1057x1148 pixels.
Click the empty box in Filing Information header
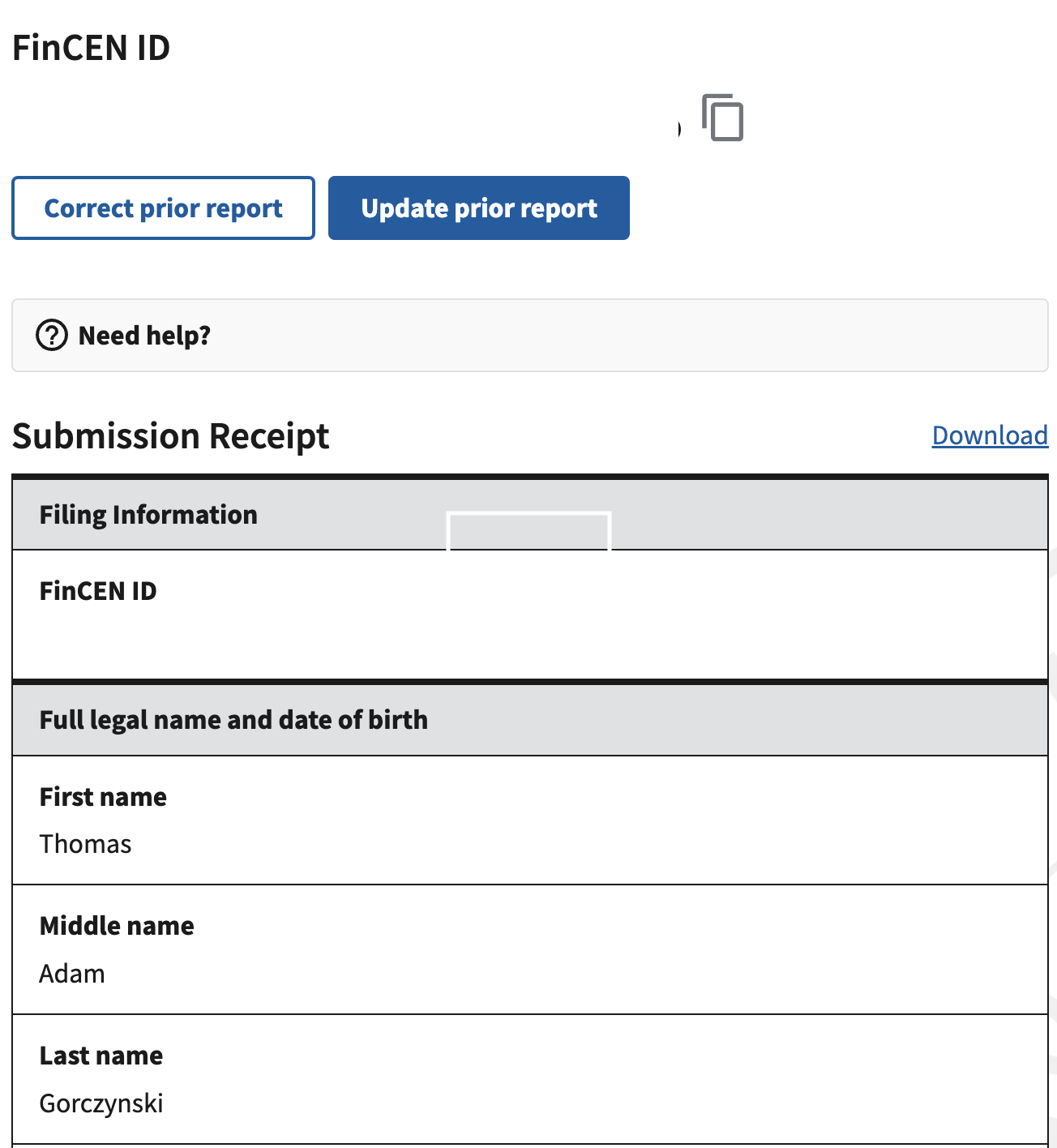click(528, 532)
